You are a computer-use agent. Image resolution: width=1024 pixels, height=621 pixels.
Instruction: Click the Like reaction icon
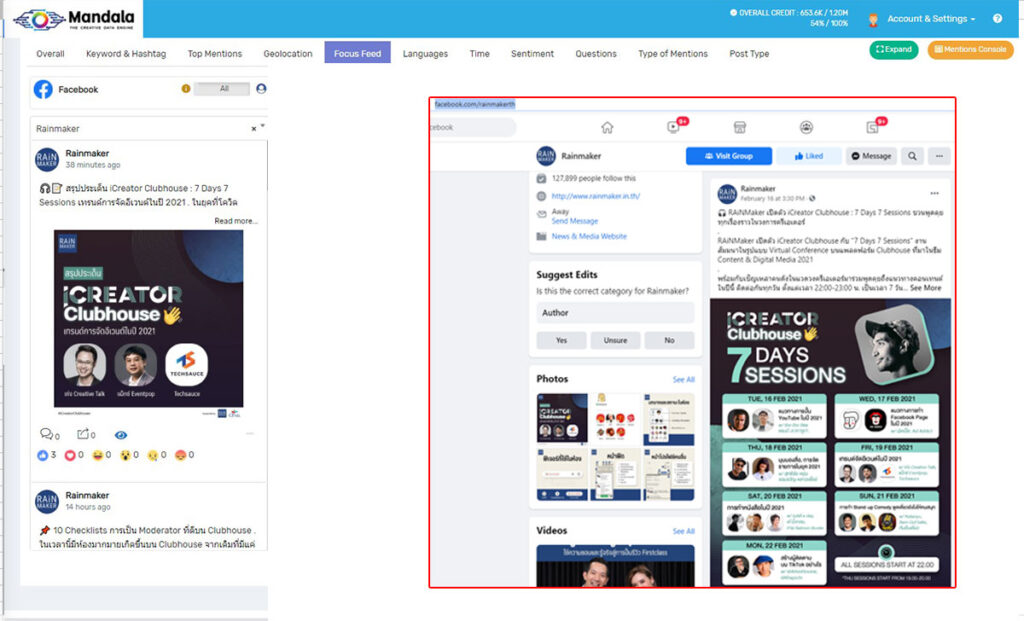click(42, 455)
